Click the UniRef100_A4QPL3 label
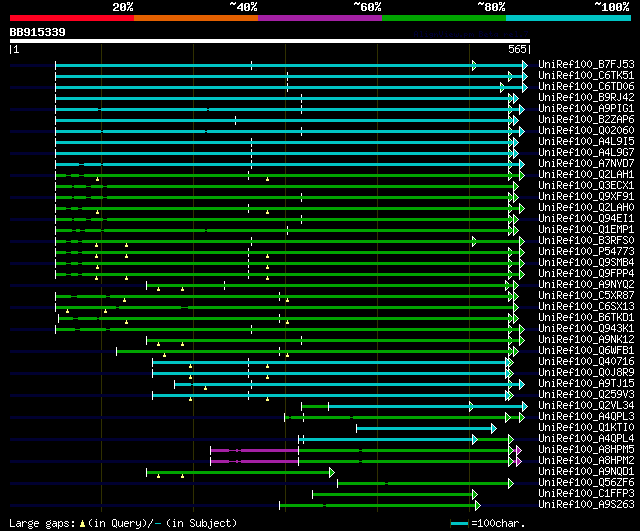640x531 pixels. (x=586, y=417)
